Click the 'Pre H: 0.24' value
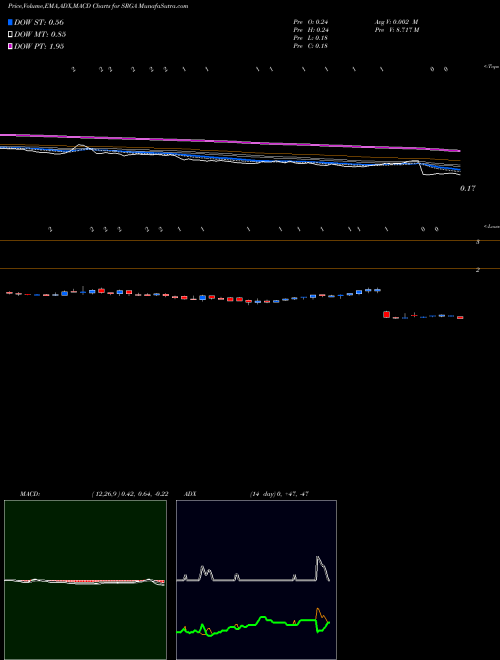Screen dimensions: 500x660 coord(311,30)
